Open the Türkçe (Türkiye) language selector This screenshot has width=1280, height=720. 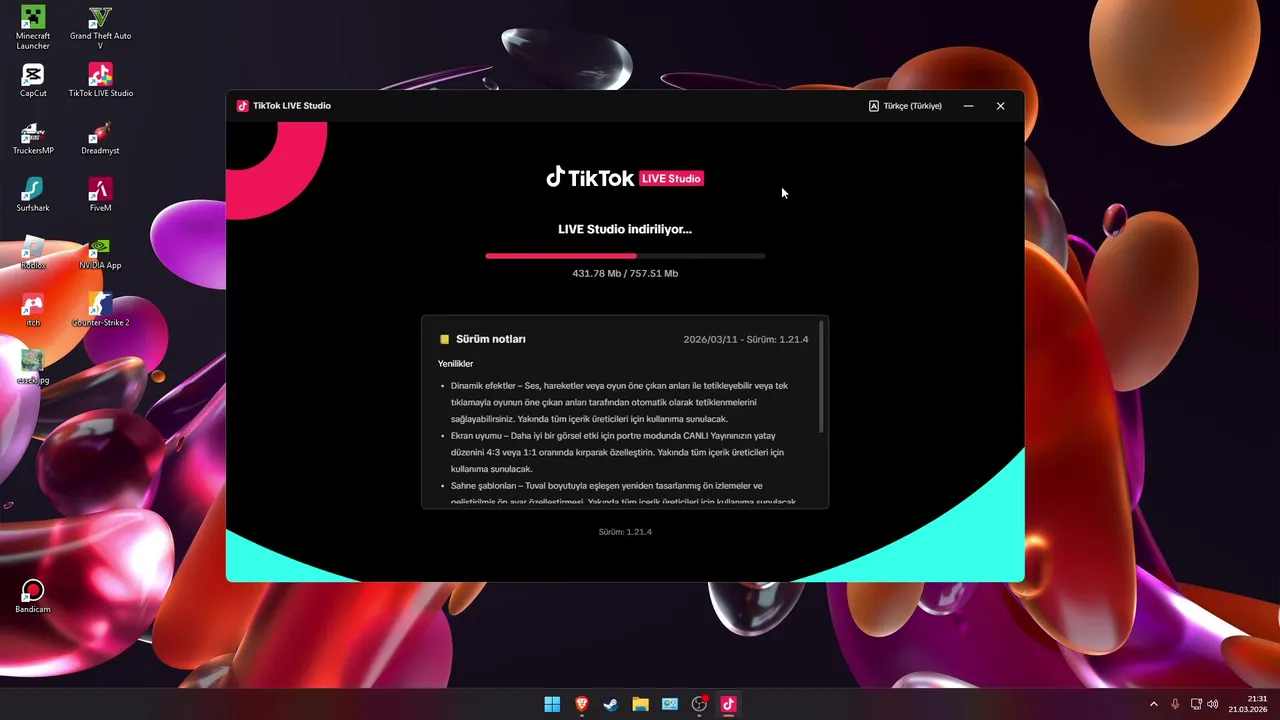[x=905, y=106]
